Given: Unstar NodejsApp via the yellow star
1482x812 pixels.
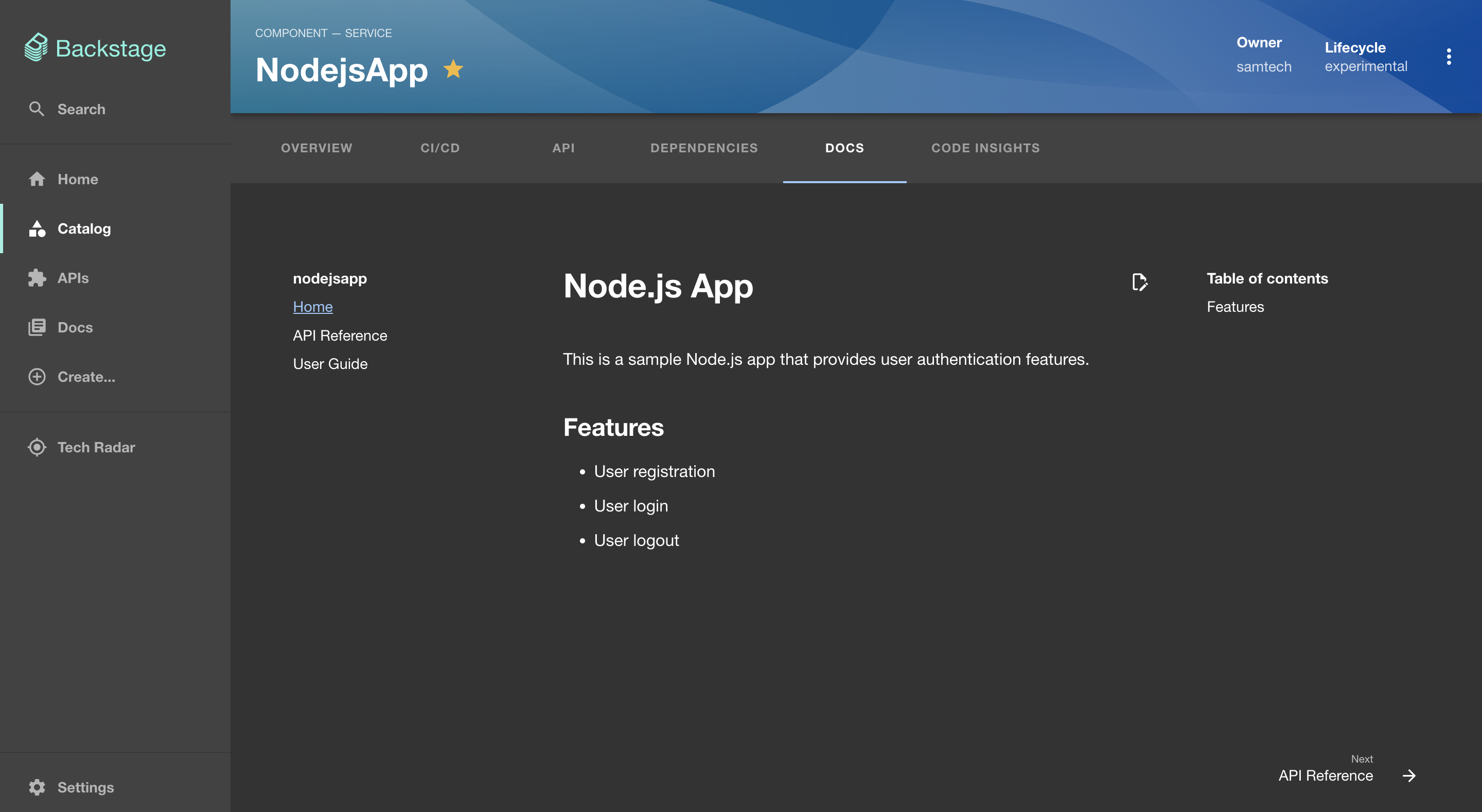Looking at the screenshot, I should tap(453, 69).
